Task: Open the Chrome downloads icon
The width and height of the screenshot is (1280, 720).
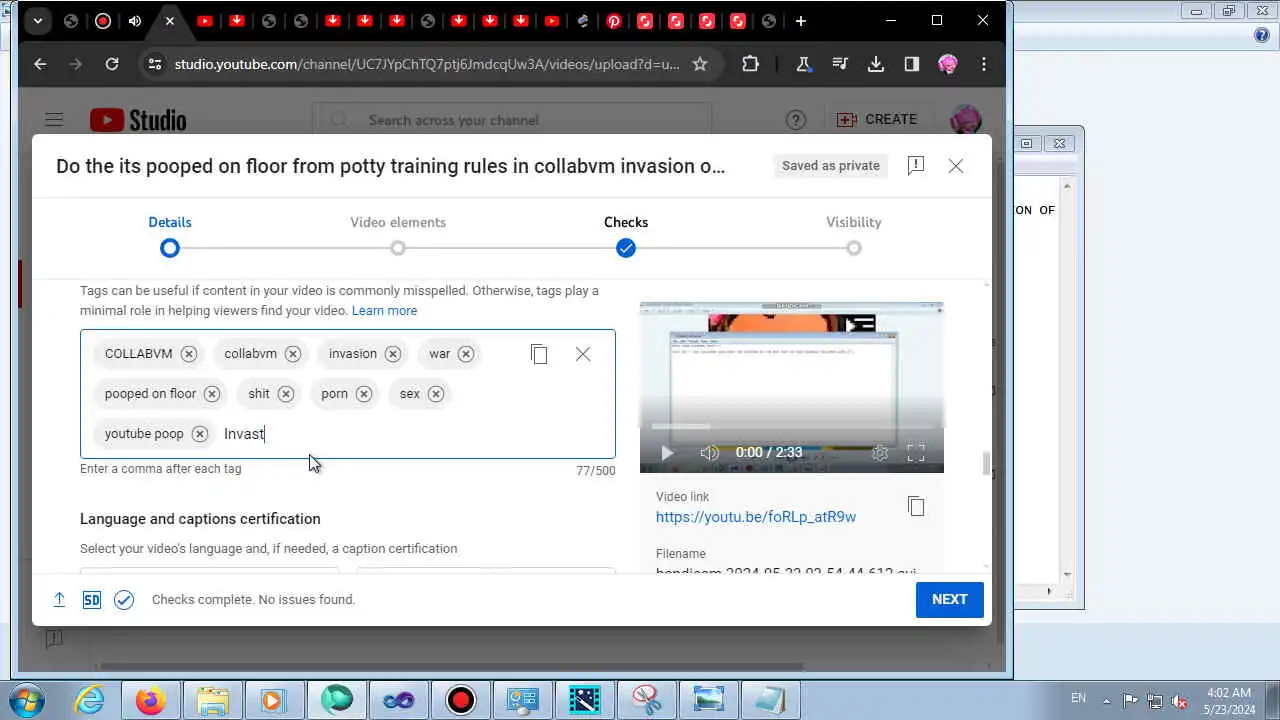Action: (876, 64)
